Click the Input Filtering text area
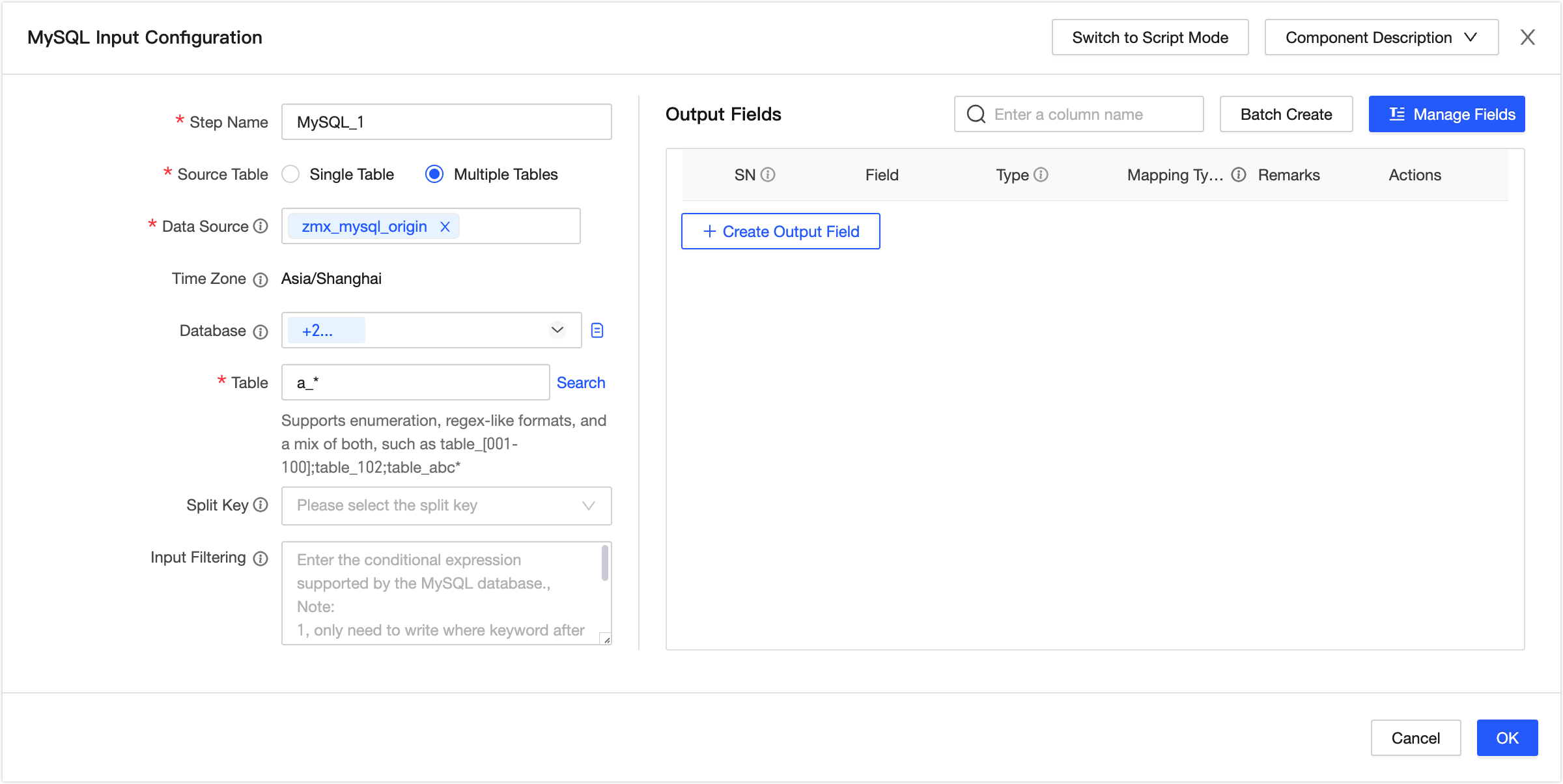Screen dimensions: 1563x784 (447, 593)
